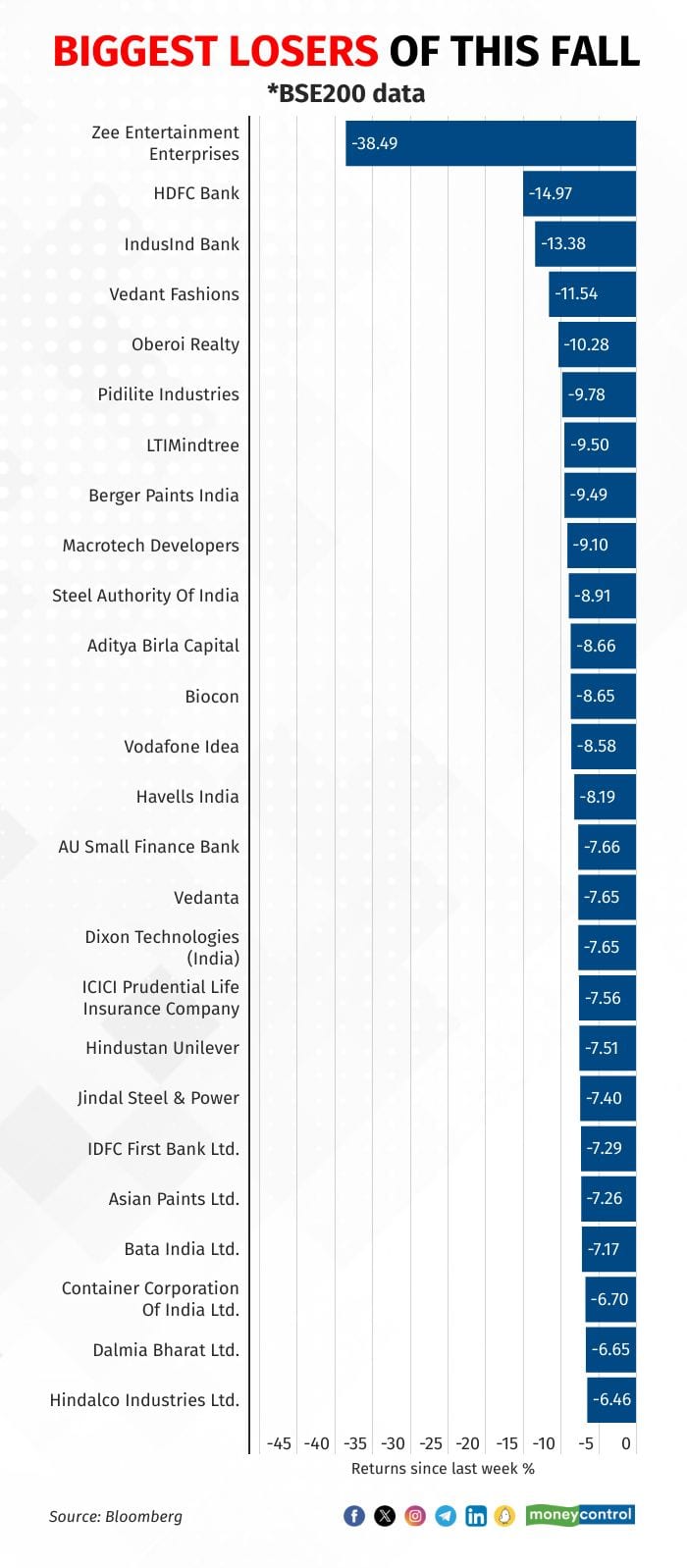Click the -45 x-axis tick label
687x1568 pixels.
279,1443
